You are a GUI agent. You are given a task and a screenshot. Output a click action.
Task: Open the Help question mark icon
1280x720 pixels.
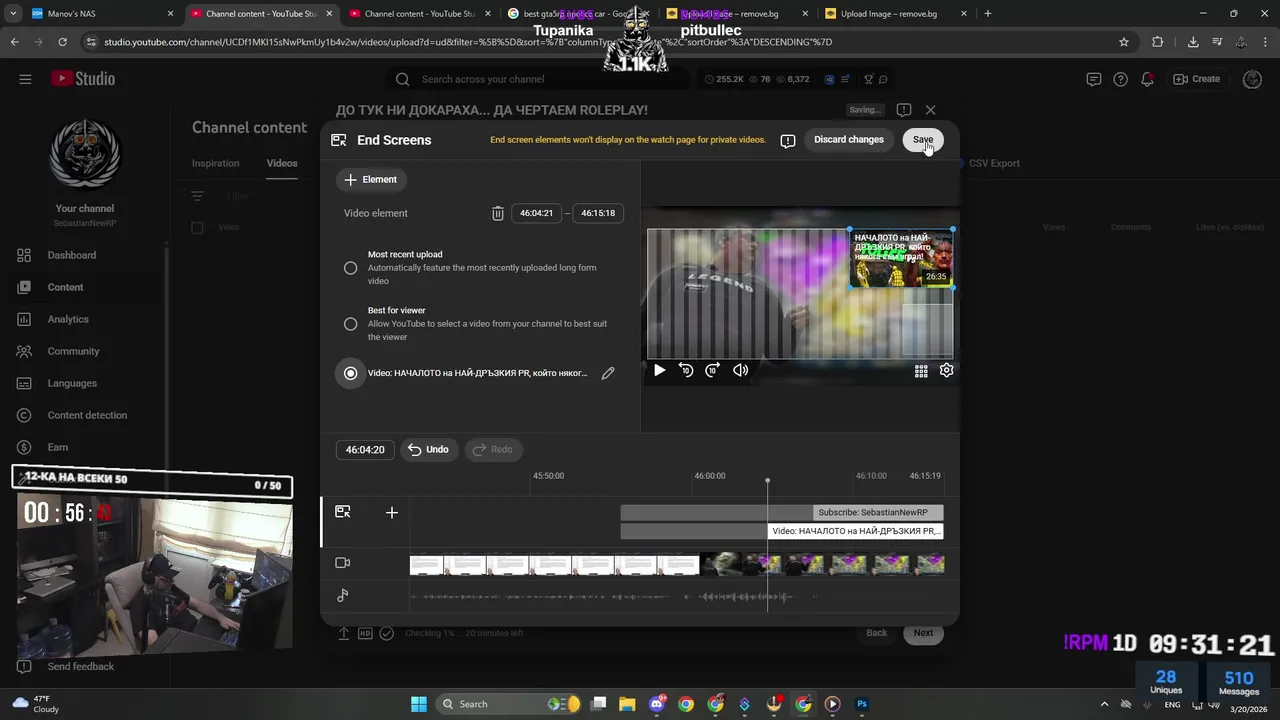tap(1120, 79)
